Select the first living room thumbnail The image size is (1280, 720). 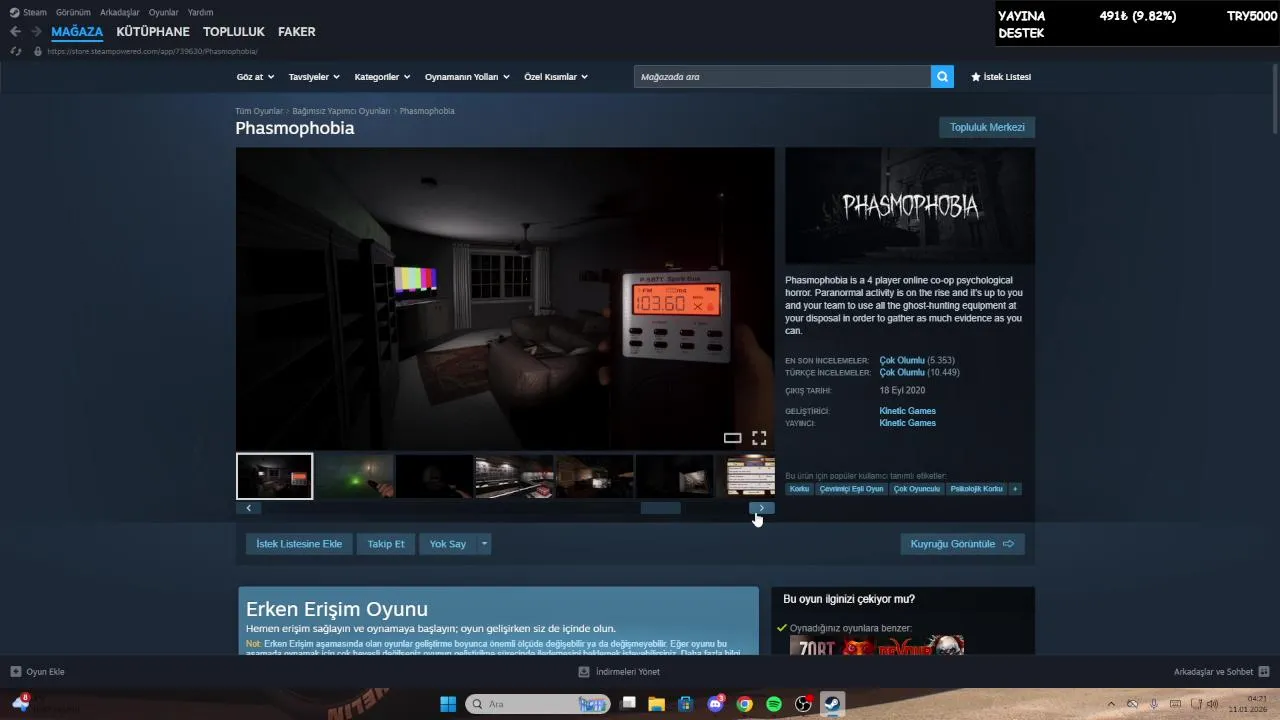click(274, 476)
